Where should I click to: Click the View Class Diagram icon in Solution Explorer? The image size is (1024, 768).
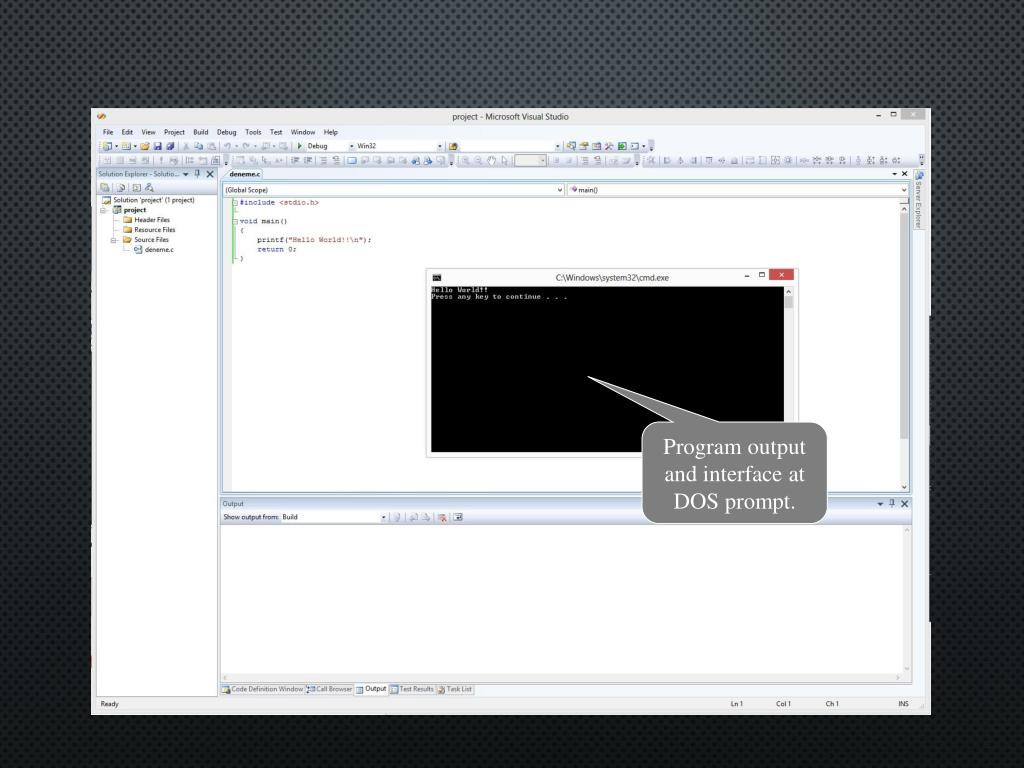pos(149,187)
